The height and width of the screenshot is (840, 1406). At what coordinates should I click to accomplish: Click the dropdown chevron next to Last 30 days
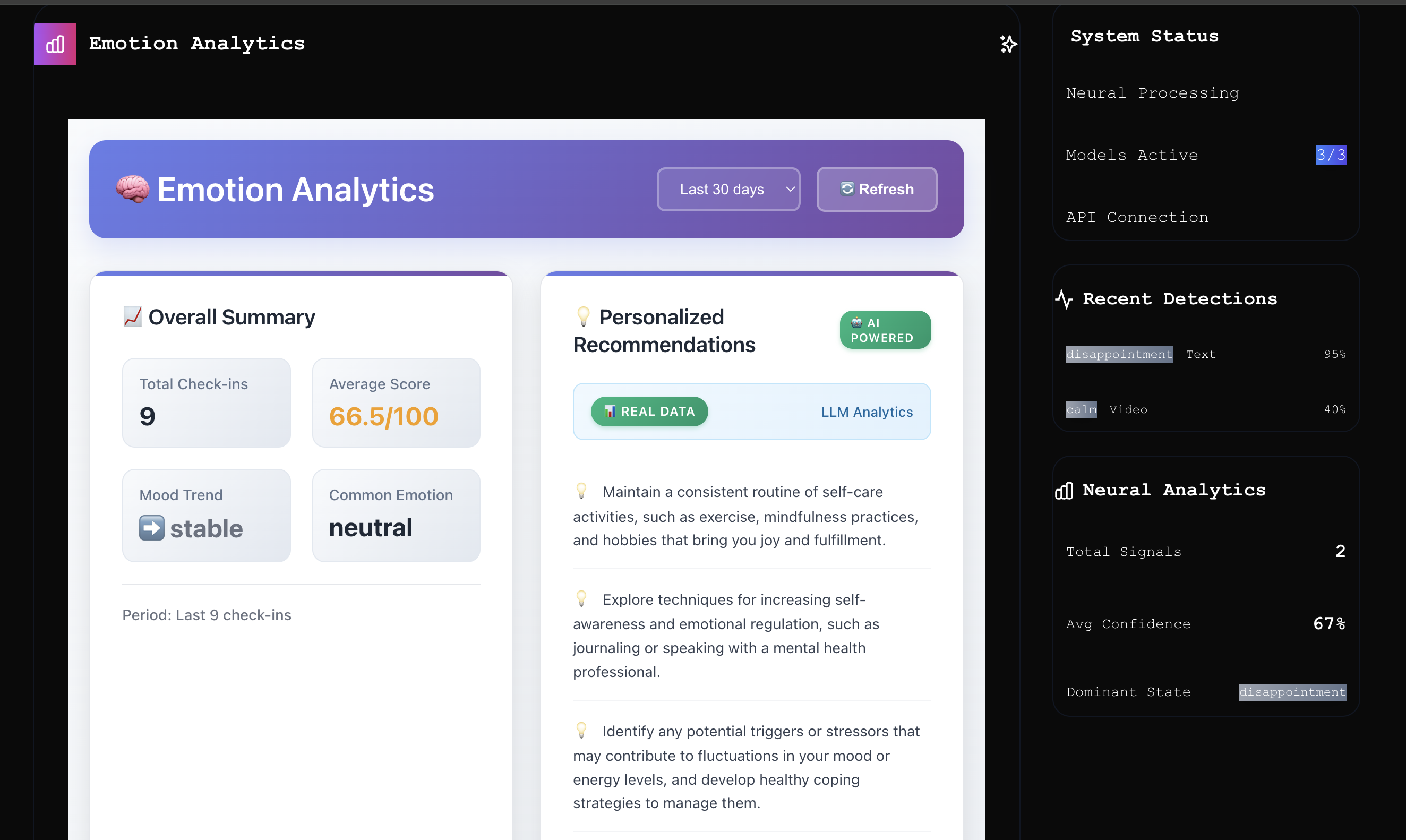click(x=790, y=189)
